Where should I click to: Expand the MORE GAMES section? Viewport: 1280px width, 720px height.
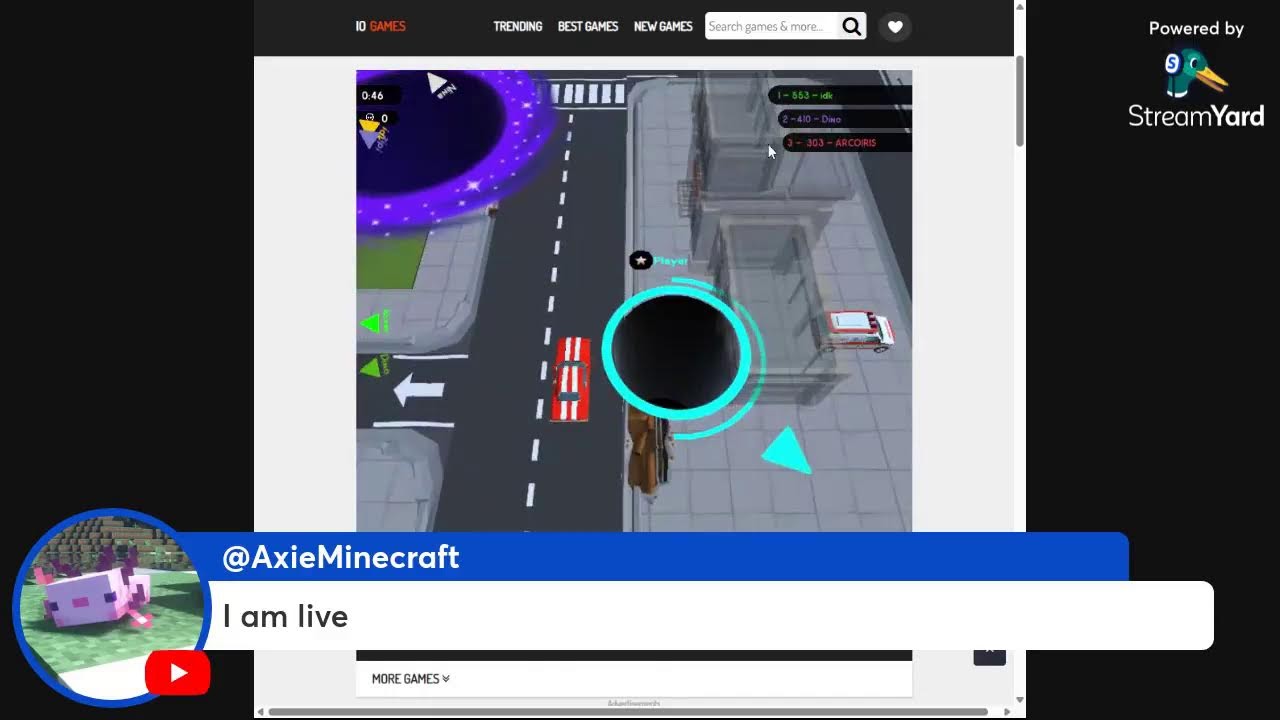point(411,679)
